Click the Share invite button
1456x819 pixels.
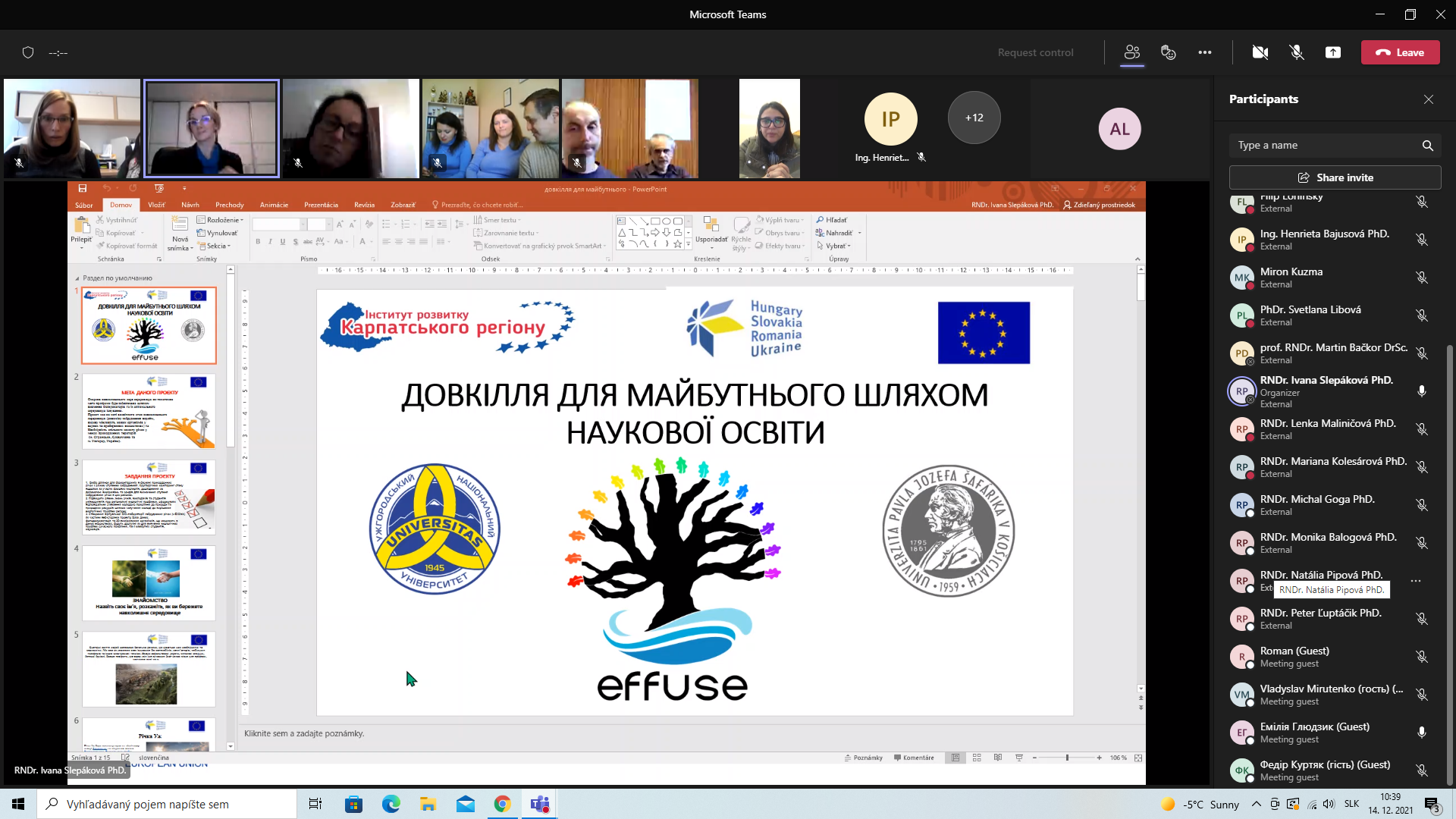pos(1335,177)
